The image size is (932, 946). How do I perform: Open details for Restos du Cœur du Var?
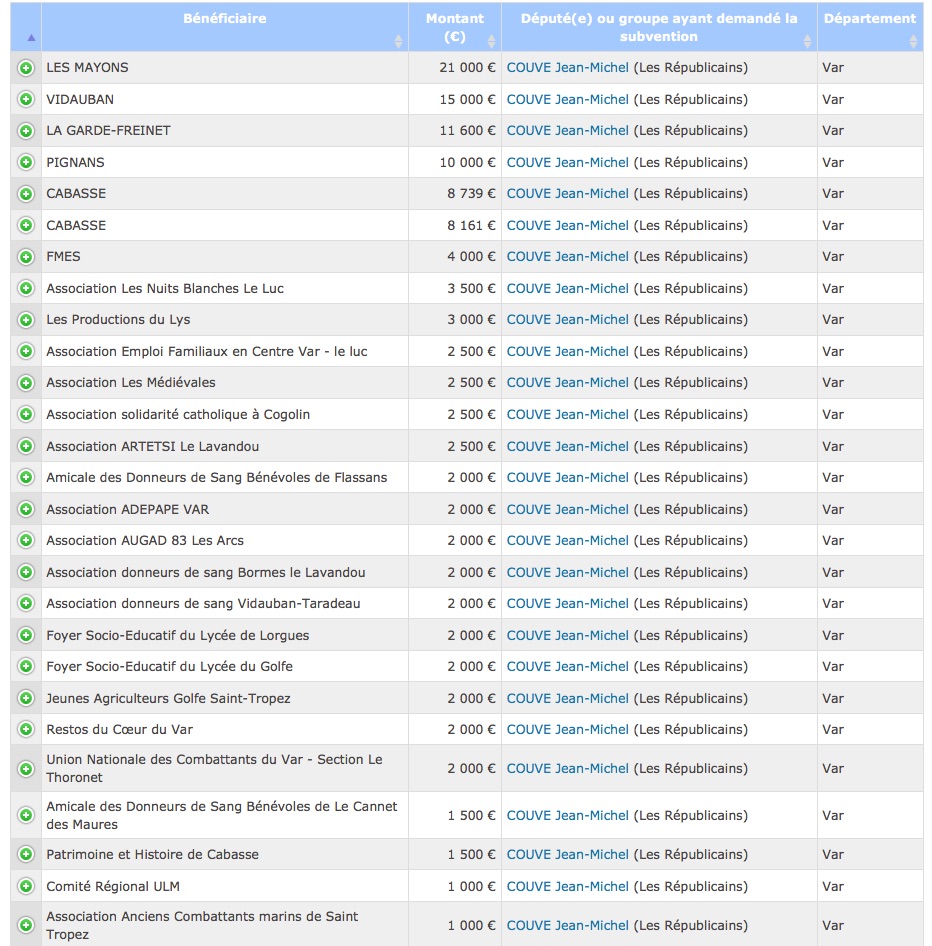click(26, 729)
